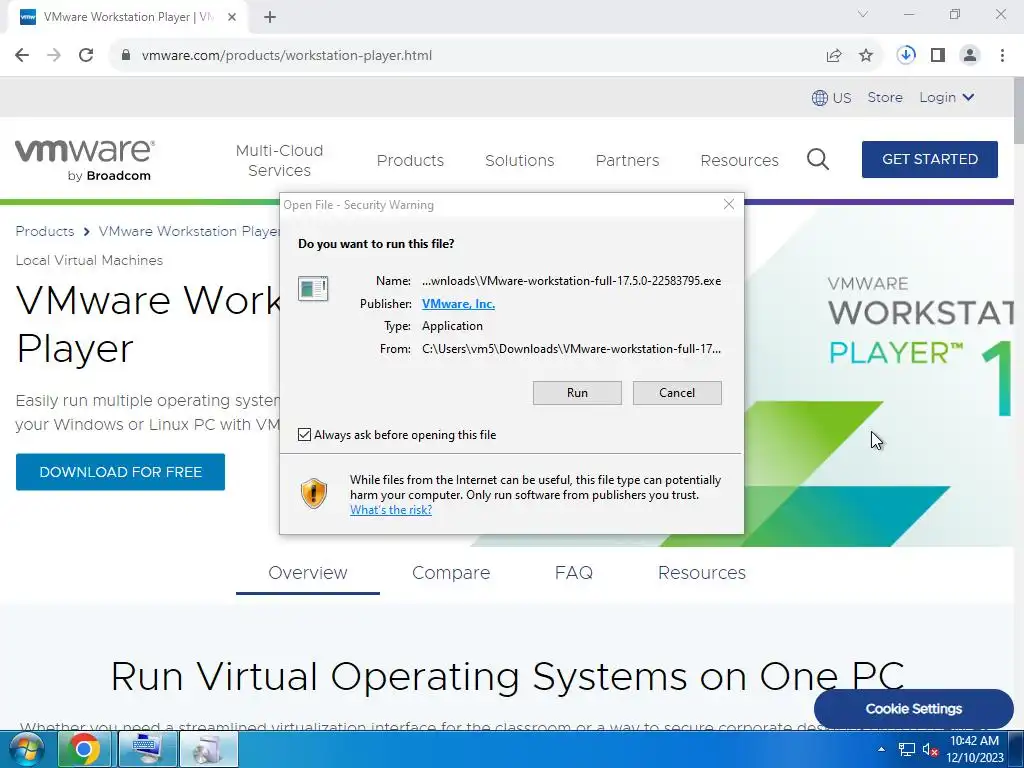Click DOWNLOAD FOR FREE button
Viewport: 1024px width, 768px height.
click(121, 472)
